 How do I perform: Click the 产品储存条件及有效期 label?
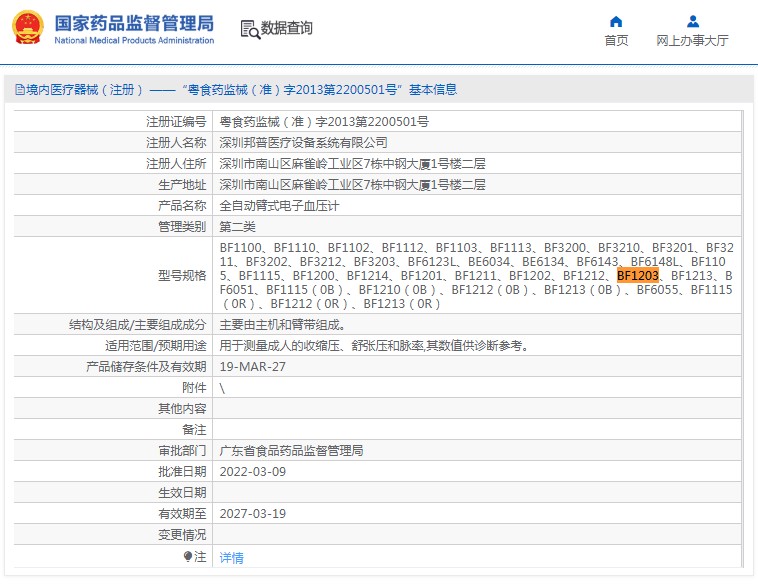[146, 366]
